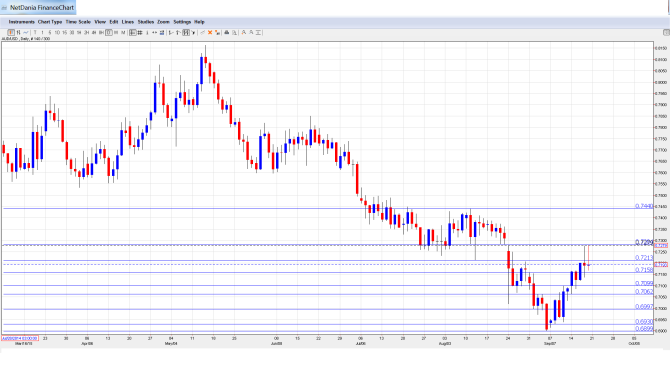Open the Settings menu

tap(182, 22)
